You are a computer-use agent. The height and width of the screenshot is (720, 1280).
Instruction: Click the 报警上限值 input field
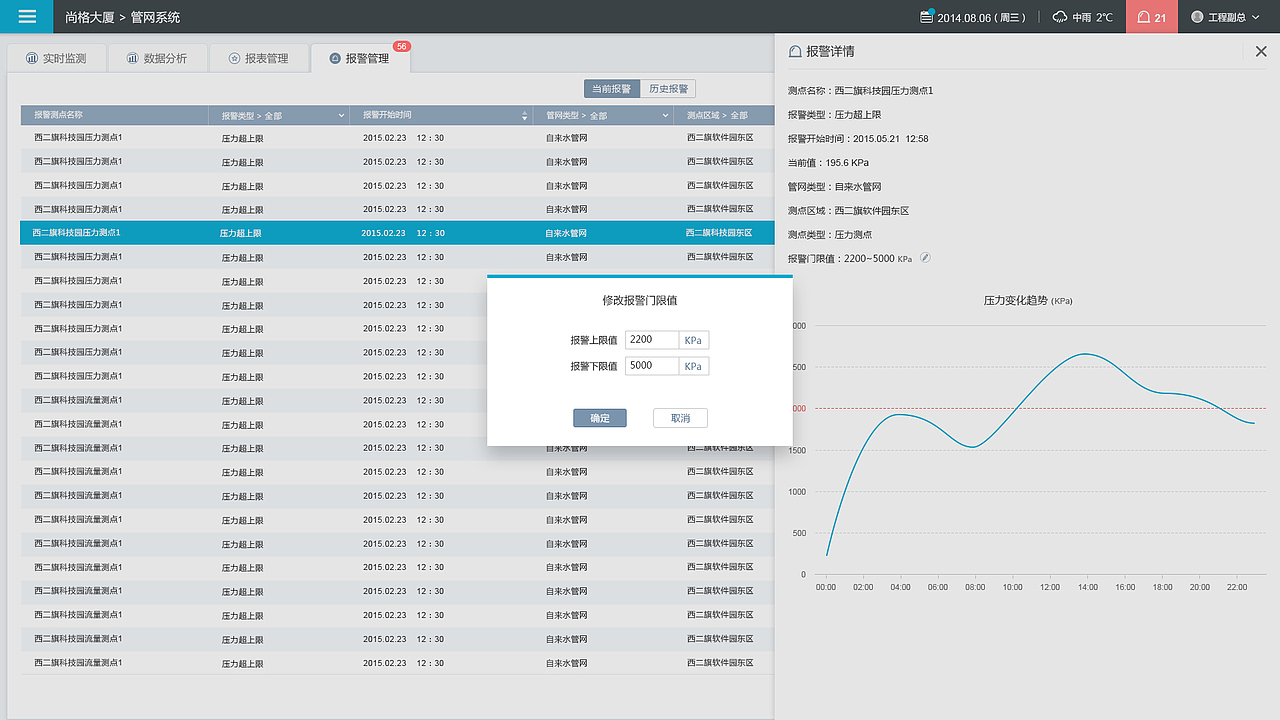652,340
